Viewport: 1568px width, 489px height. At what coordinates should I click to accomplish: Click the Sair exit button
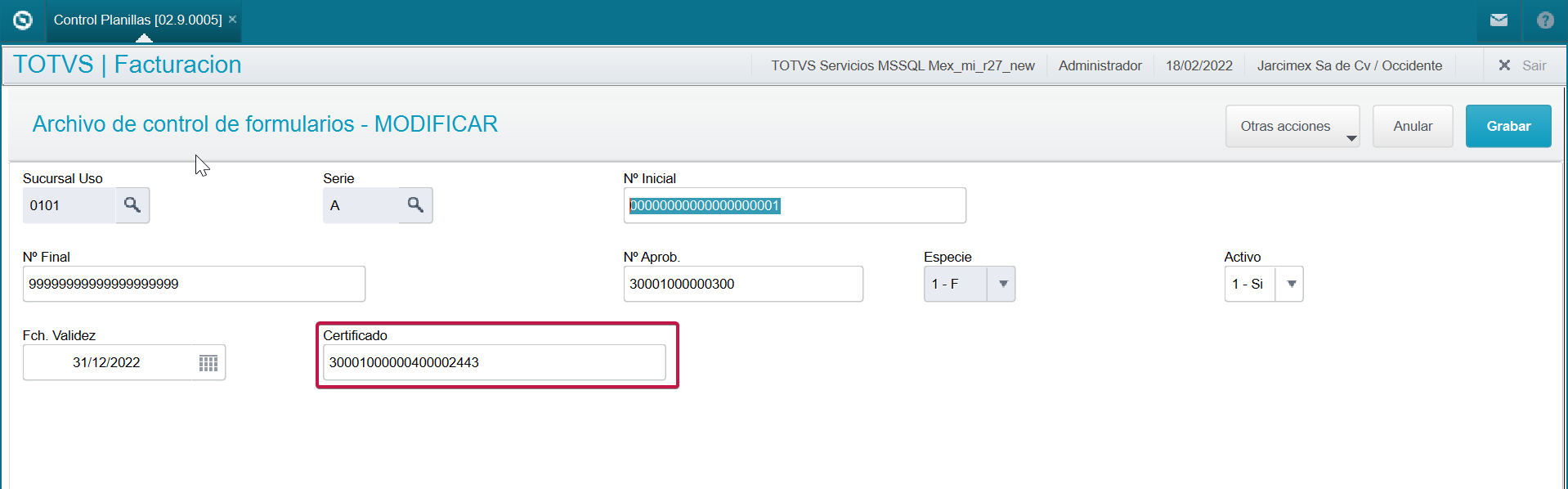point(1522,65)
